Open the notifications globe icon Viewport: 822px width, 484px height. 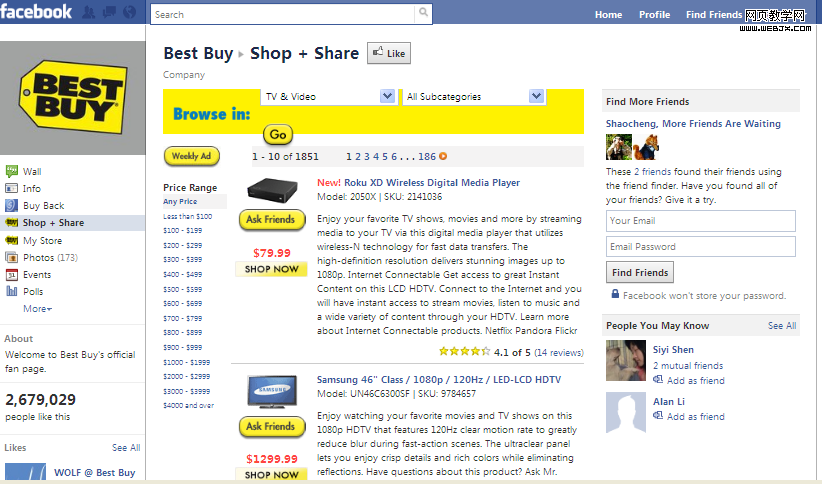tap(127, 13)
